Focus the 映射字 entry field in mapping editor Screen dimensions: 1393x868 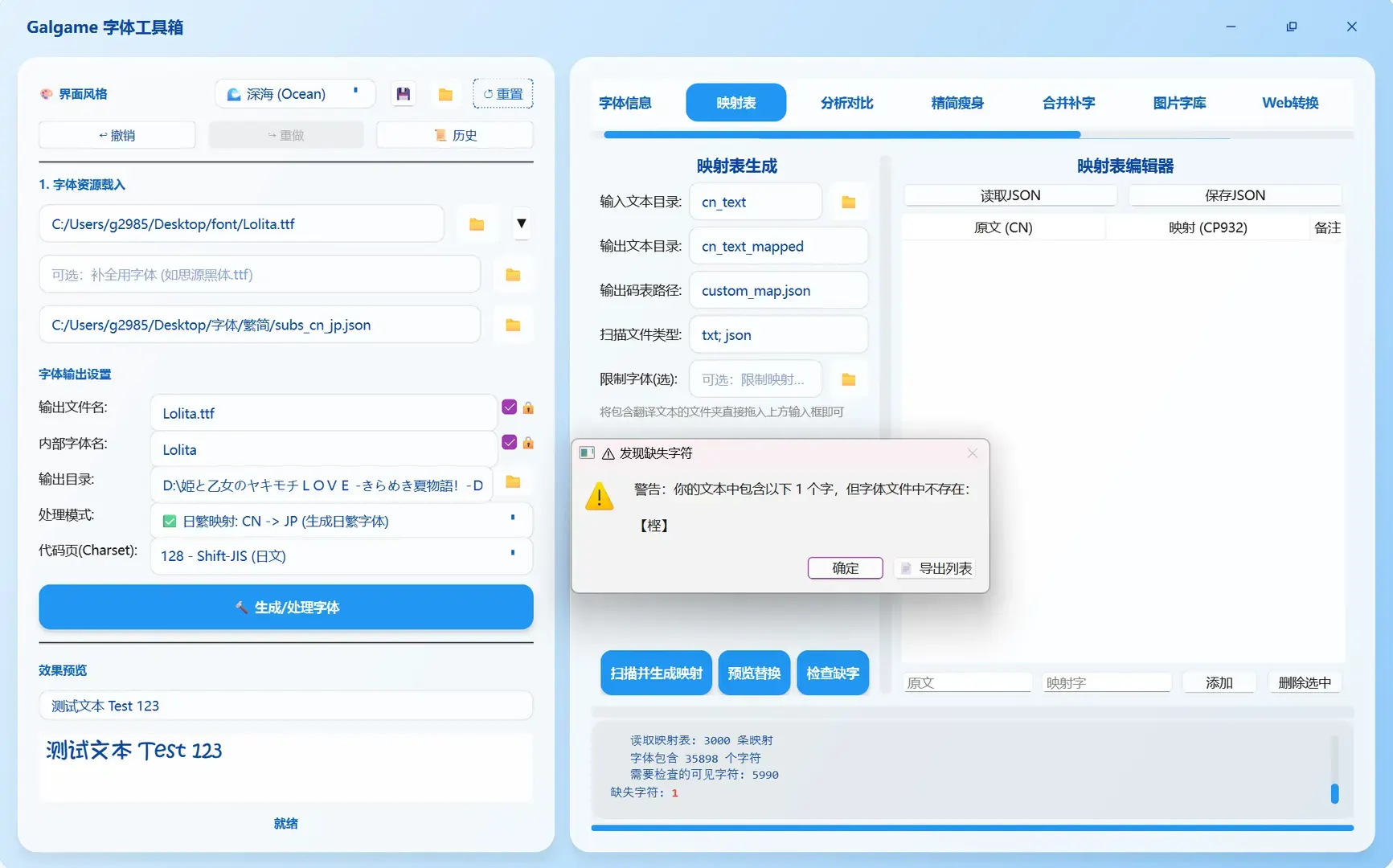point(1107,683)
